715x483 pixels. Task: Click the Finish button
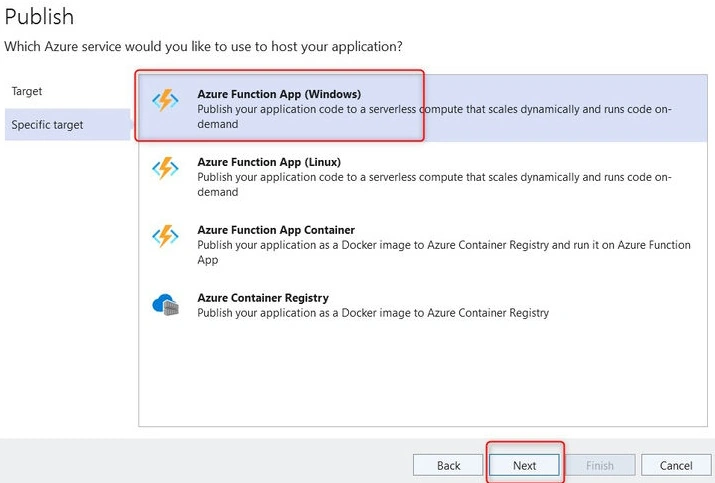[x=600, y=465]
